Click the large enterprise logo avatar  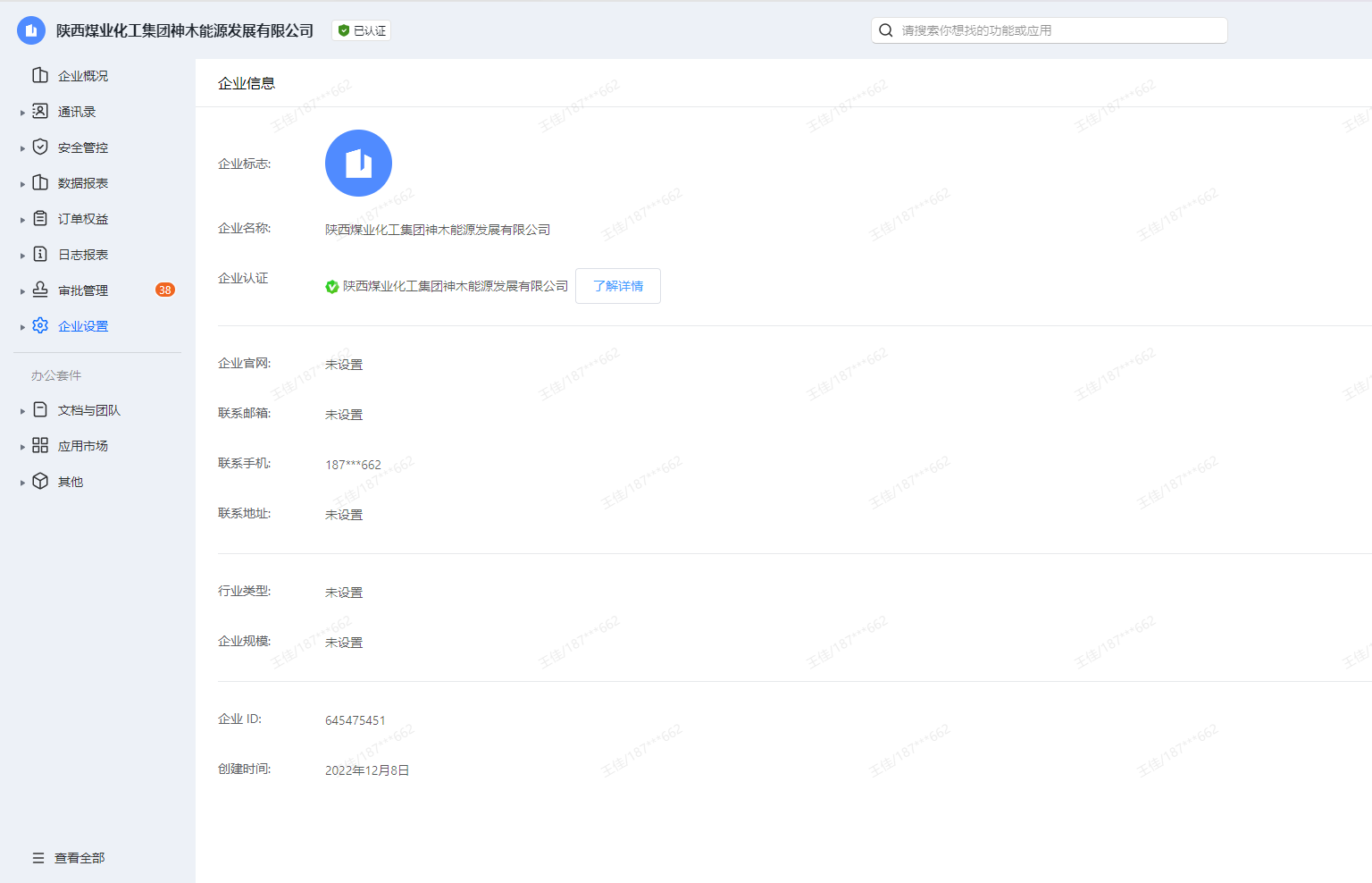coord(358,163)
